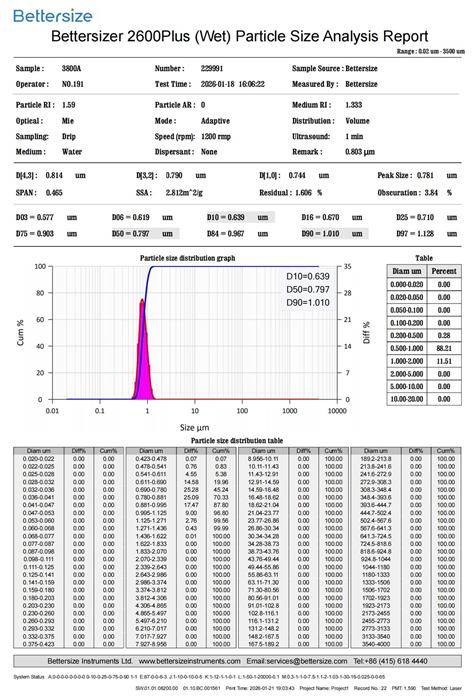Click D90=1.010 in the graph legend
This screenshot has height=700, width=473.
coord(308,302)
